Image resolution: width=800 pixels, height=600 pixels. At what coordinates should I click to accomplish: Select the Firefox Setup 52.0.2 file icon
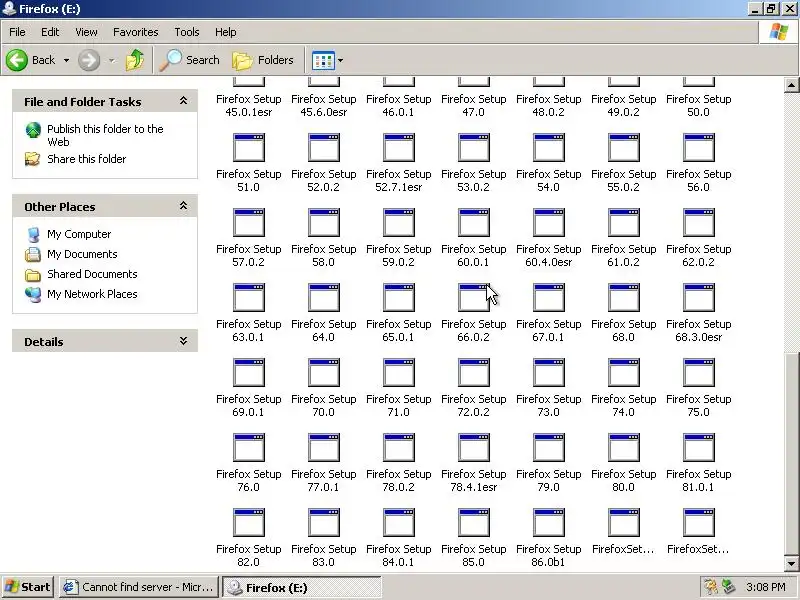click(x=323, y=147)
